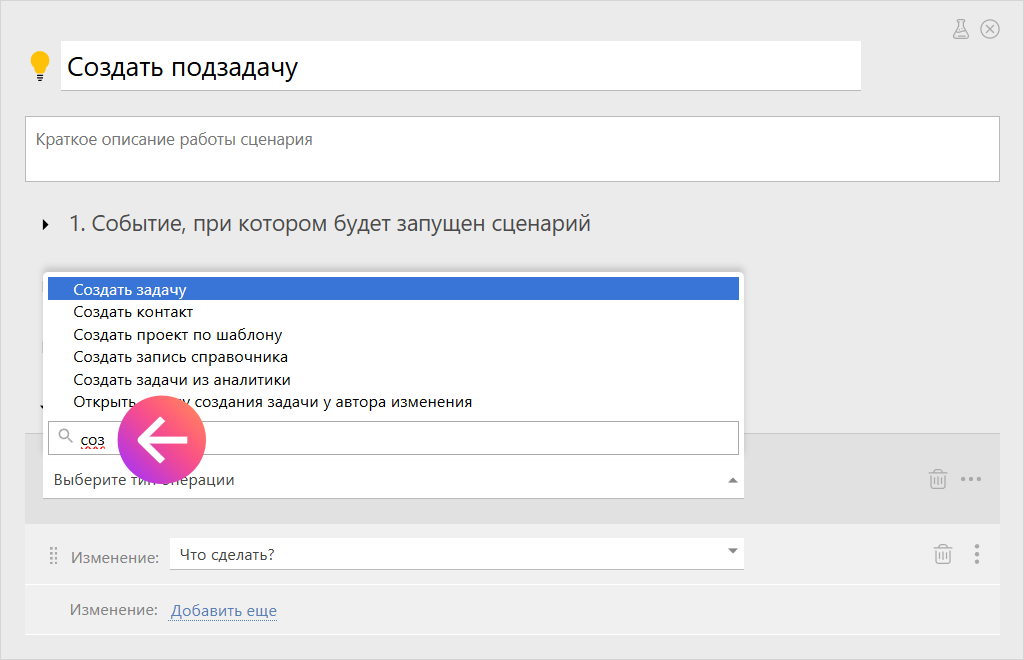Choose 'Создать контакт' option

133,312
